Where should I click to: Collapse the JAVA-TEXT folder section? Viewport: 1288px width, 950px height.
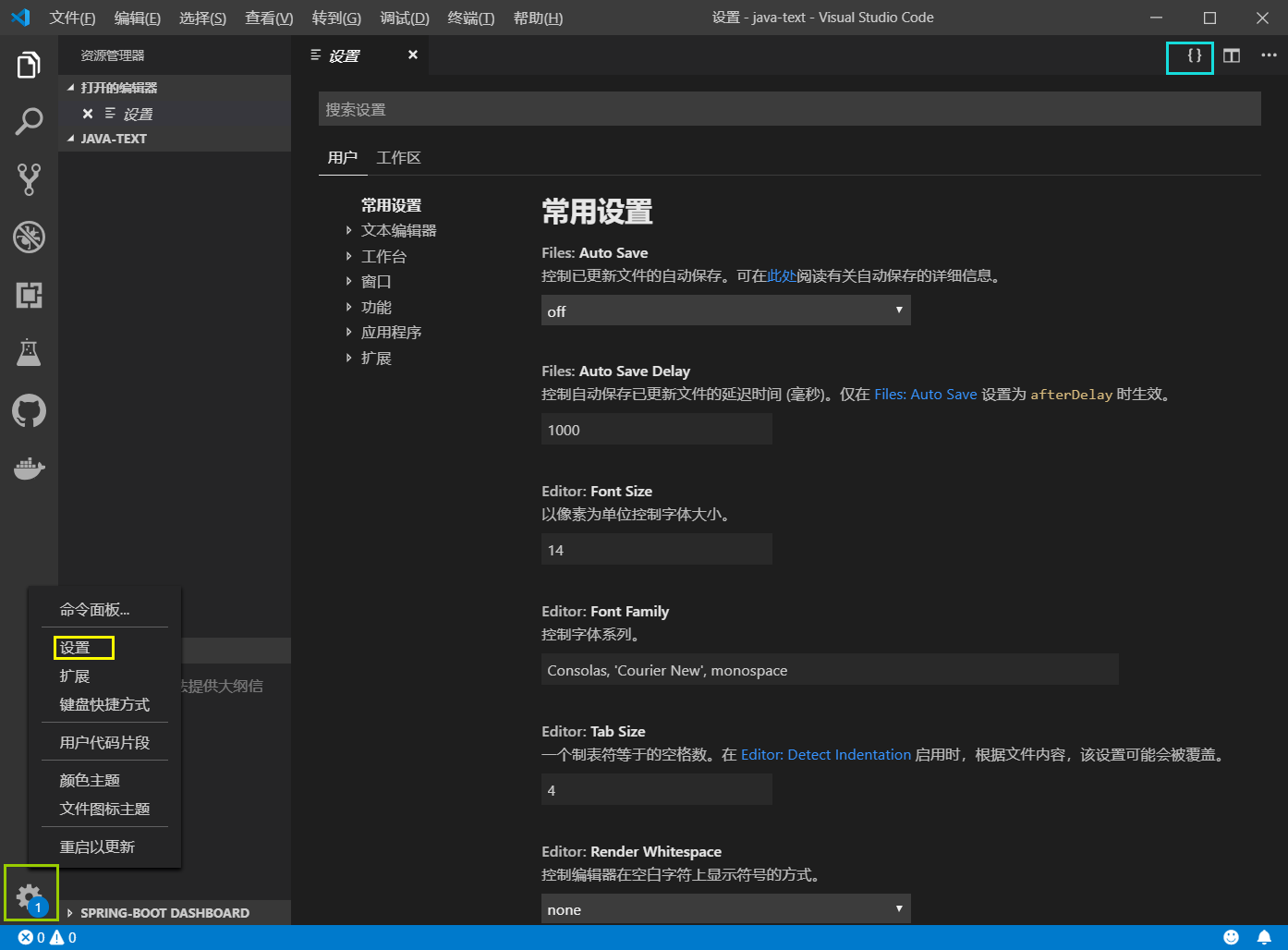175,139
